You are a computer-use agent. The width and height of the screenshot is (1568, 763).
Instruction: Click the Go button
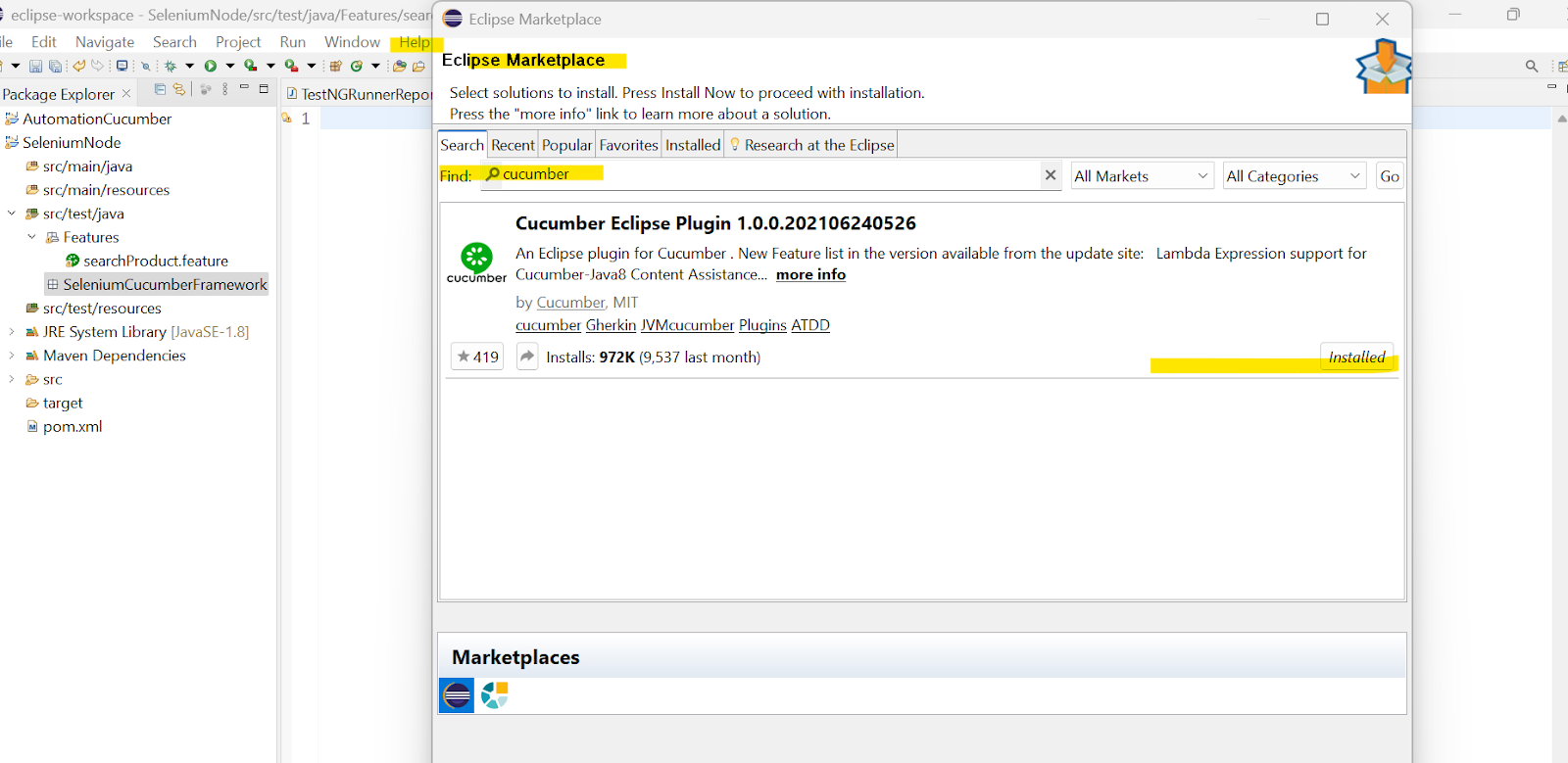[1390, 176]
